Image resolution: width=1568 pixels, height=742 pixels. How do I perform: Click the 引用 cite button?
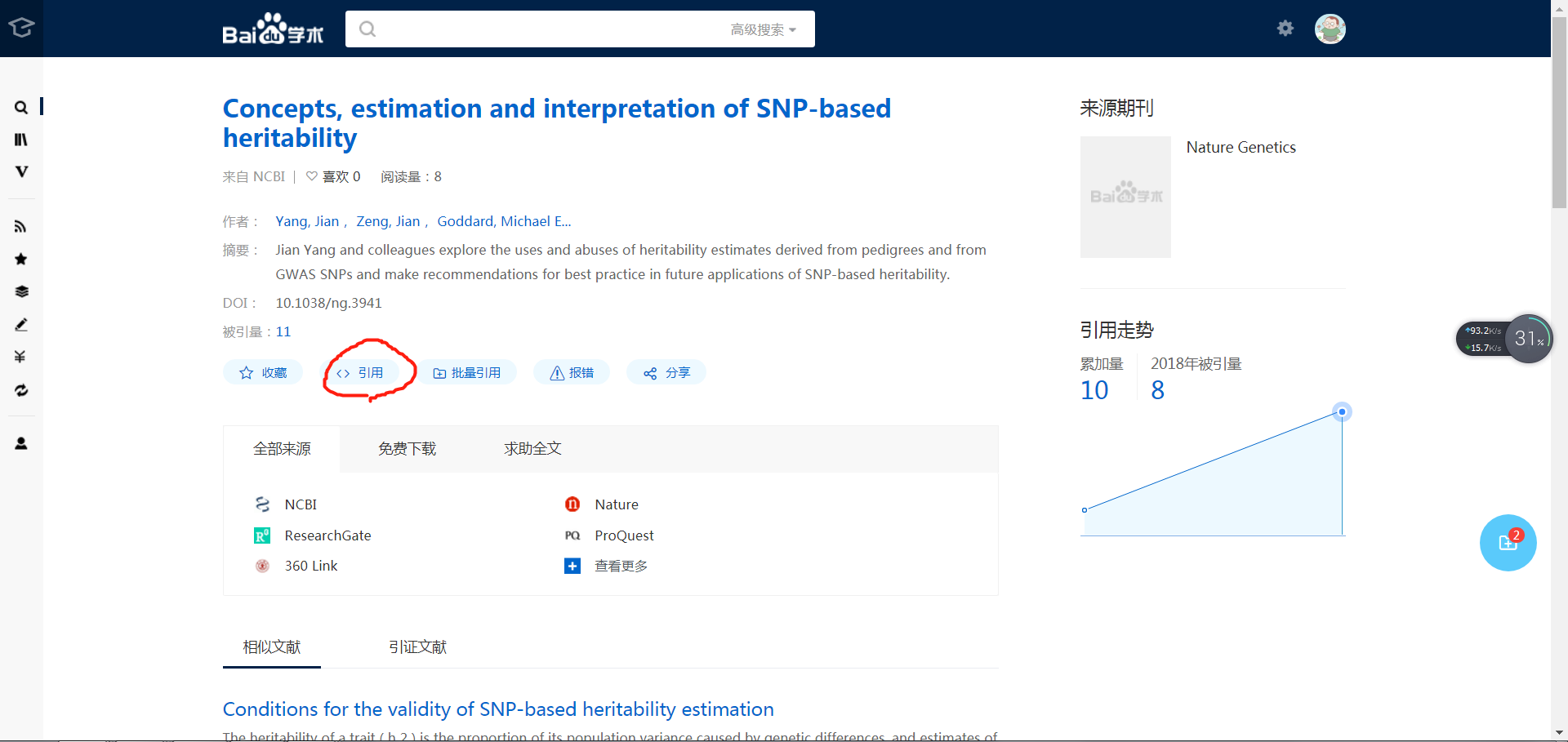pos(362,372)
